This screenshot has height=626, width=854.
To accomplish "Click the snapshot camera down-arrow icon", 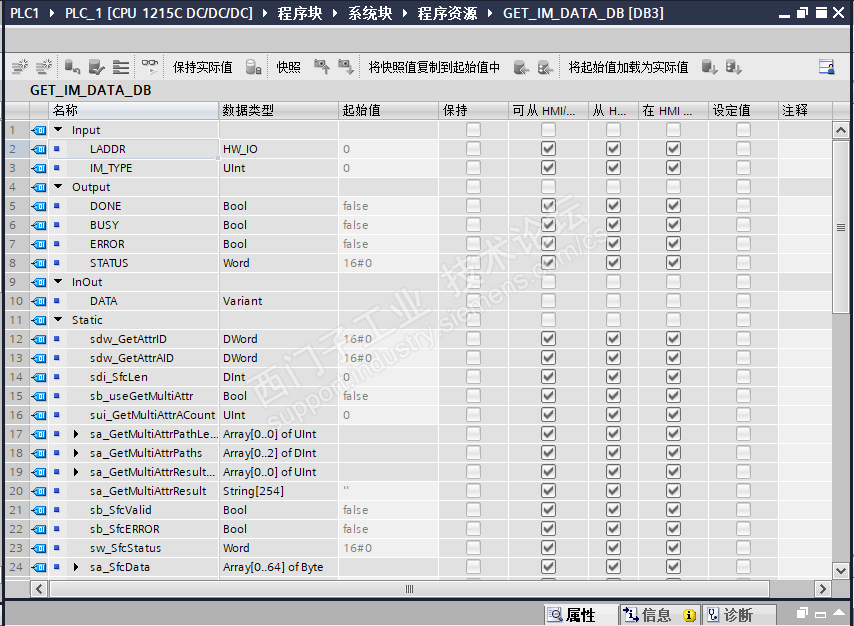I will (x=345, y=67).
